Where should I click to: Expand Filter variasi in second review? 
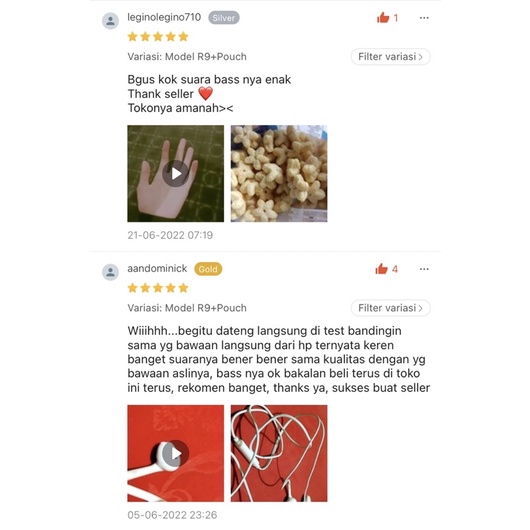point(390,308)
